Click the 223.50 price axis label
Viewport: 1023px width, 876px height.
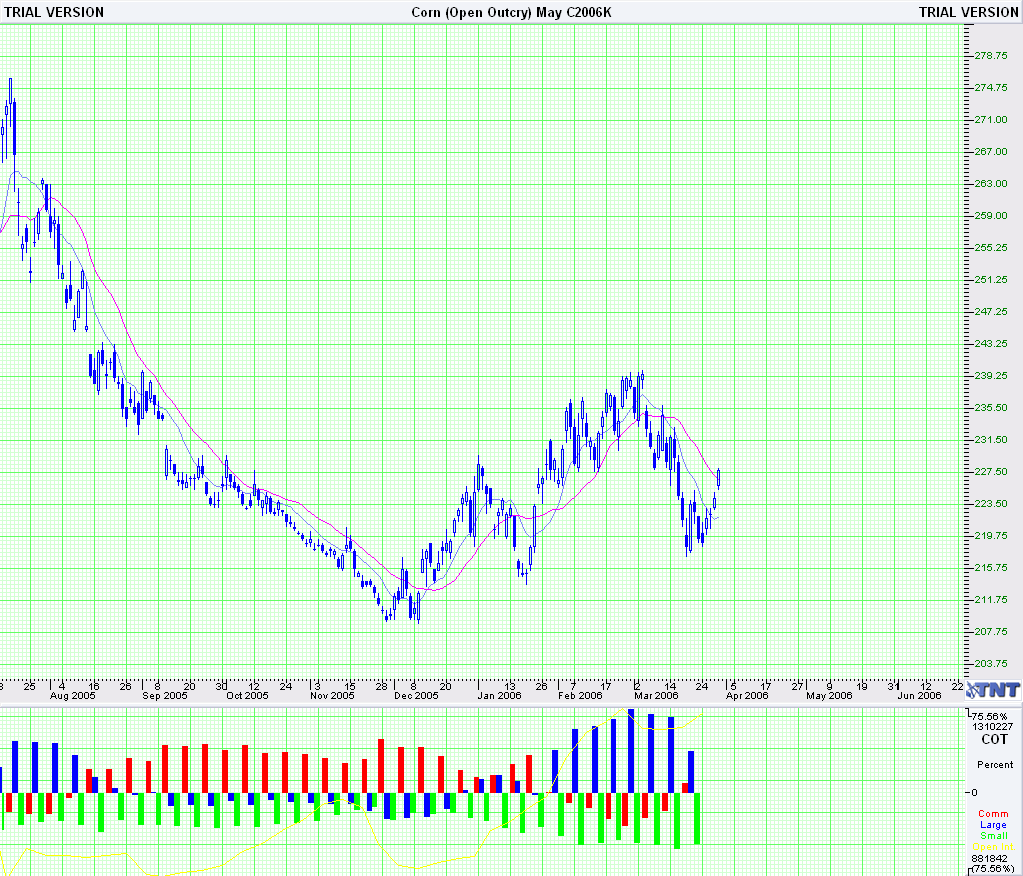pos(991,503)
